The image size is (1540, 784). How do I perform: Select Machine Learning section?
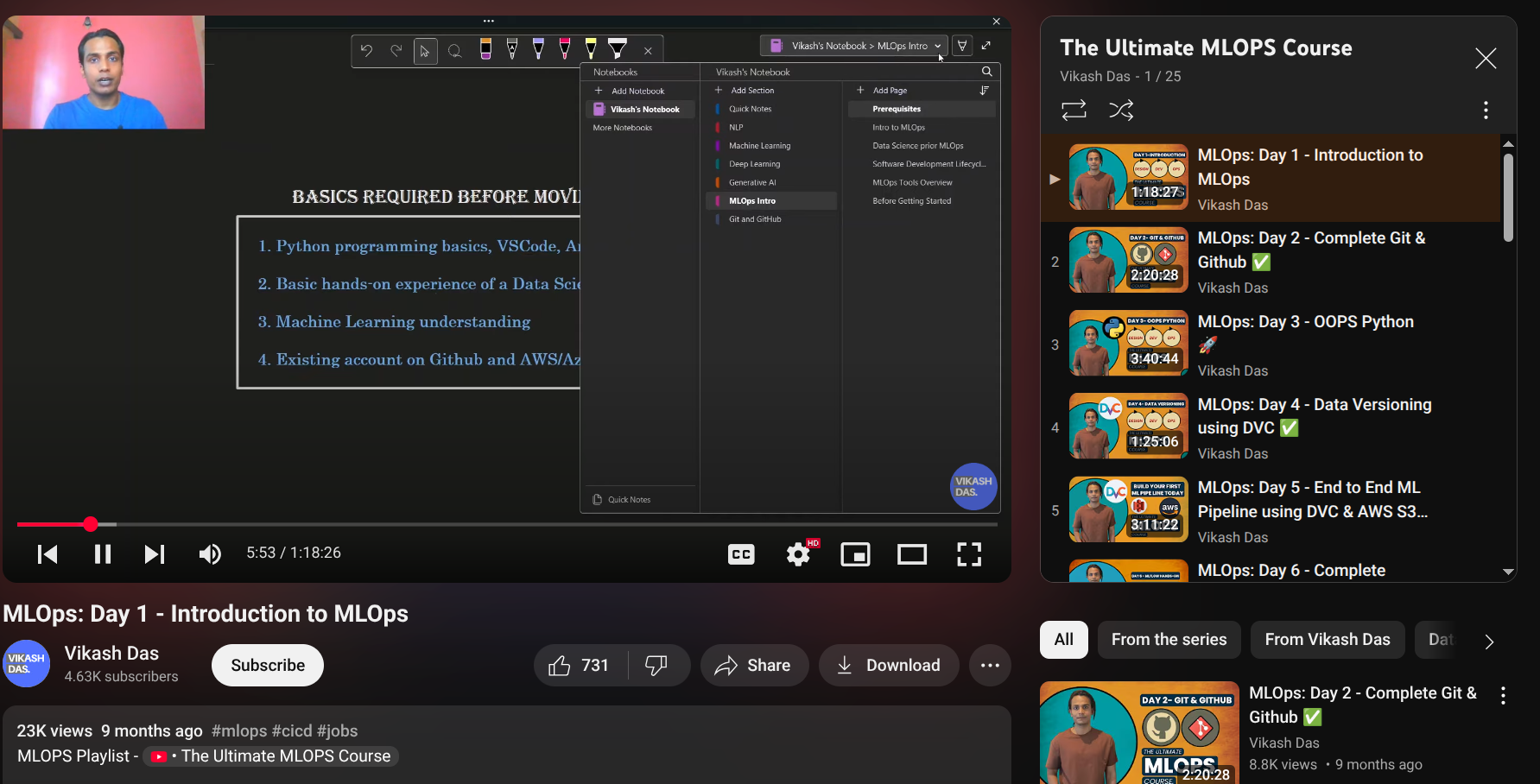771,146
